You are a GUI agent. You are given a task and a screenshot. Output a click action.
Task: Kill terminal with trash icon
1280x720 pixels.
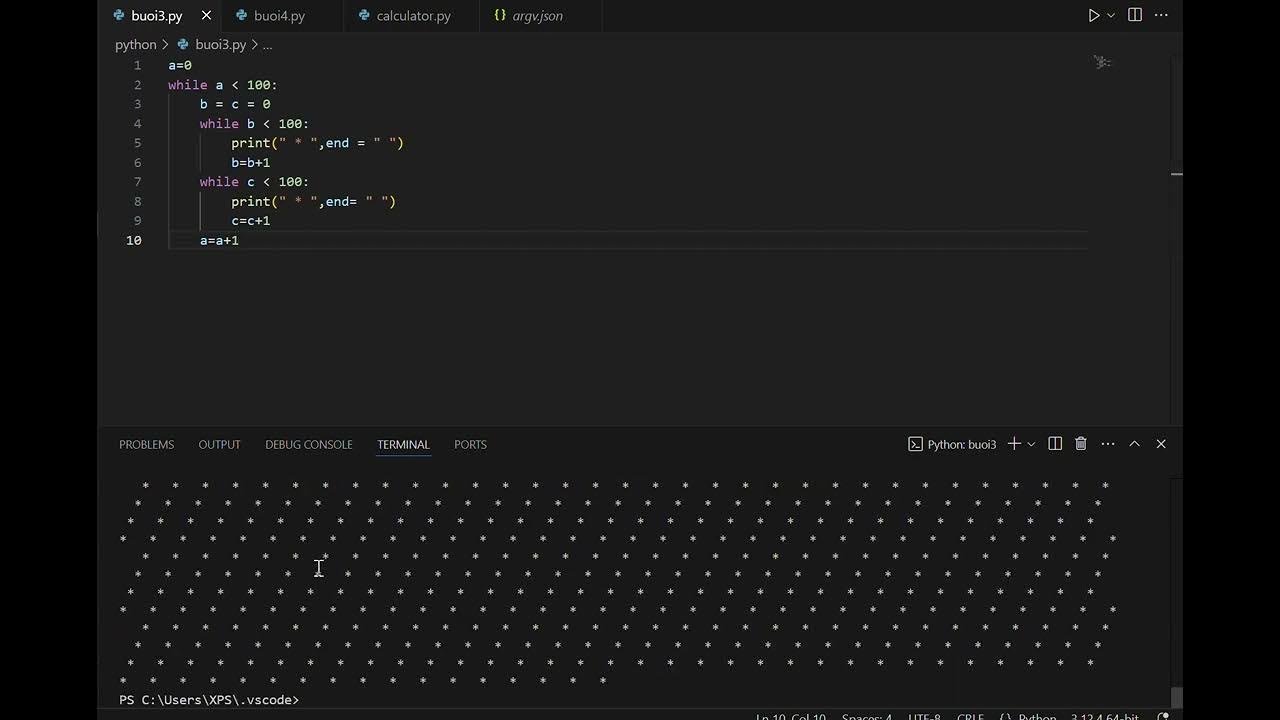(1081, 444)
